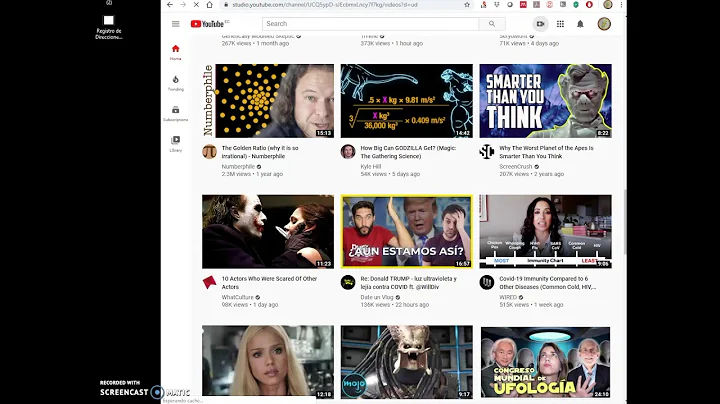Visit Numberphile channel name link

238,167
